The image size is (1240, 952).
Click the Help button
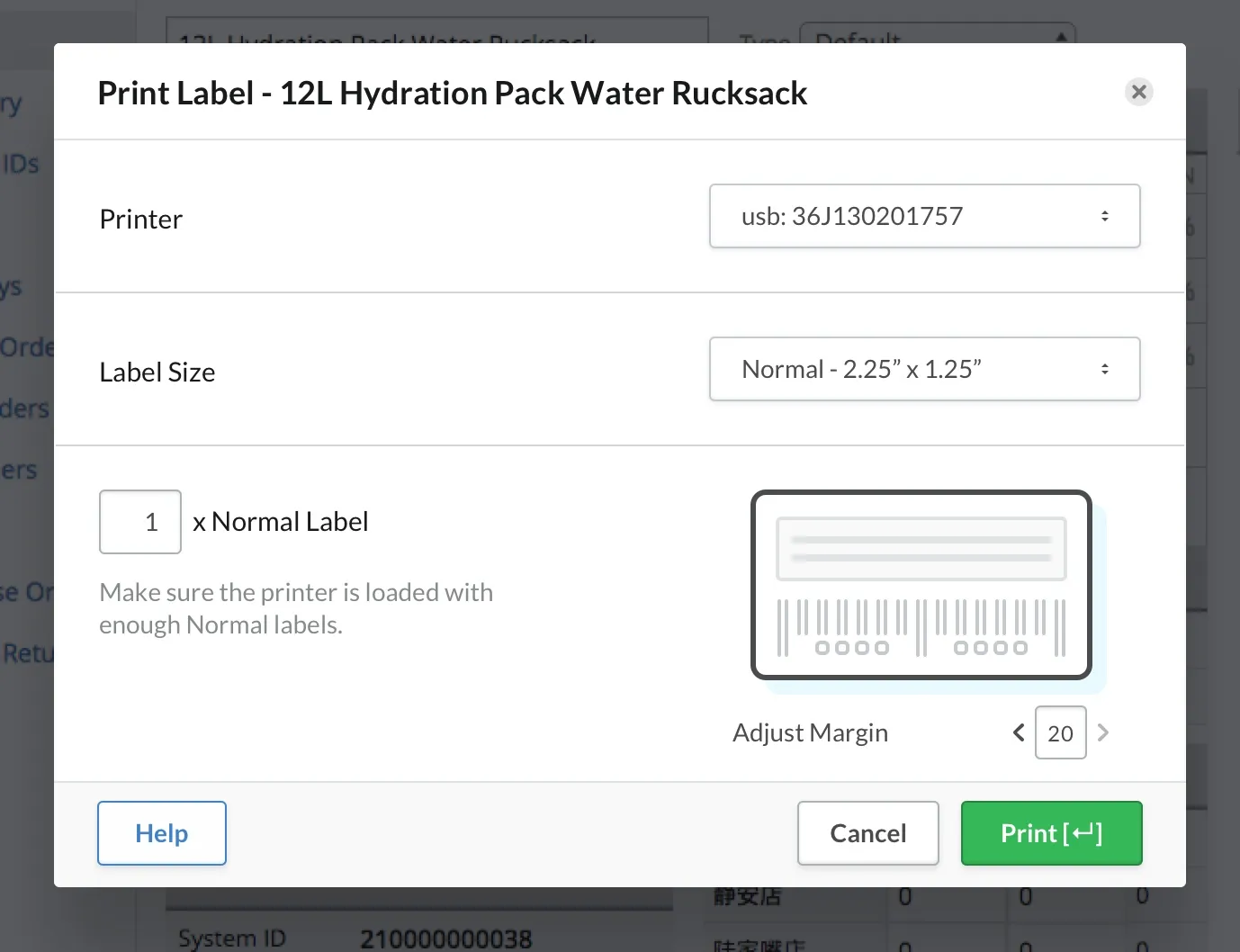pos(162,833)
